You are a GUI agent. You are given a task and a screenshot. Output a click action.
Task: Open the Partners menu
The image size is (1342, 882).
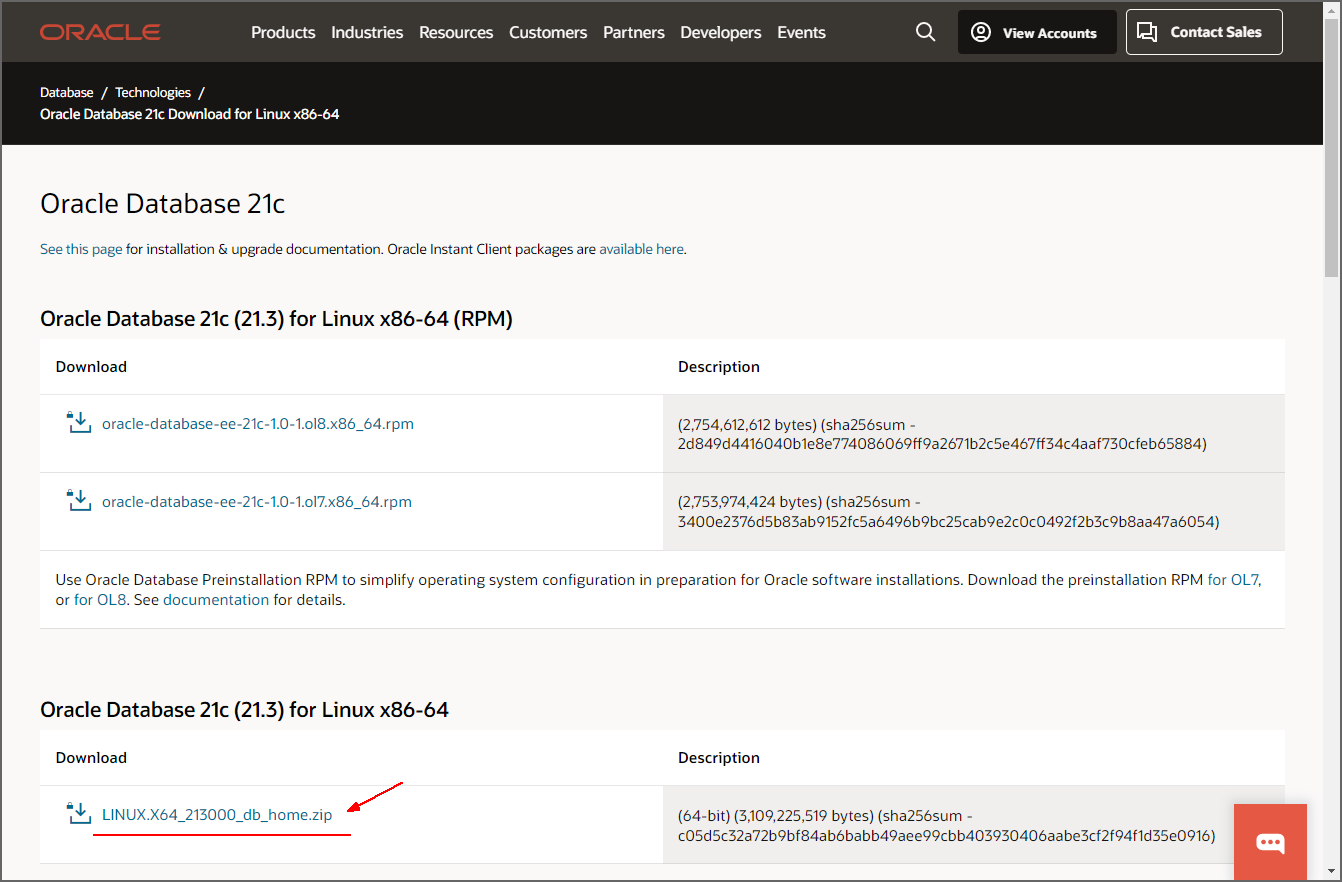[x=634, y=32]
